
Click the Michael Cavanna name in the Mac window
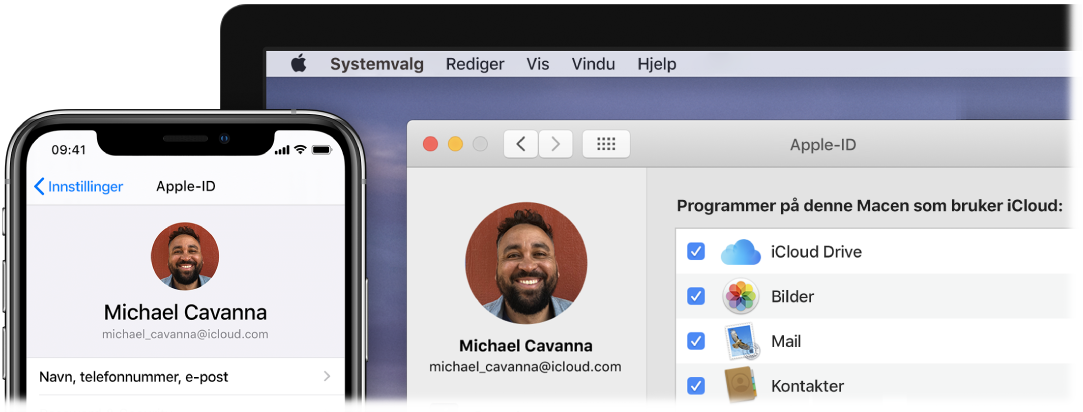526,346
